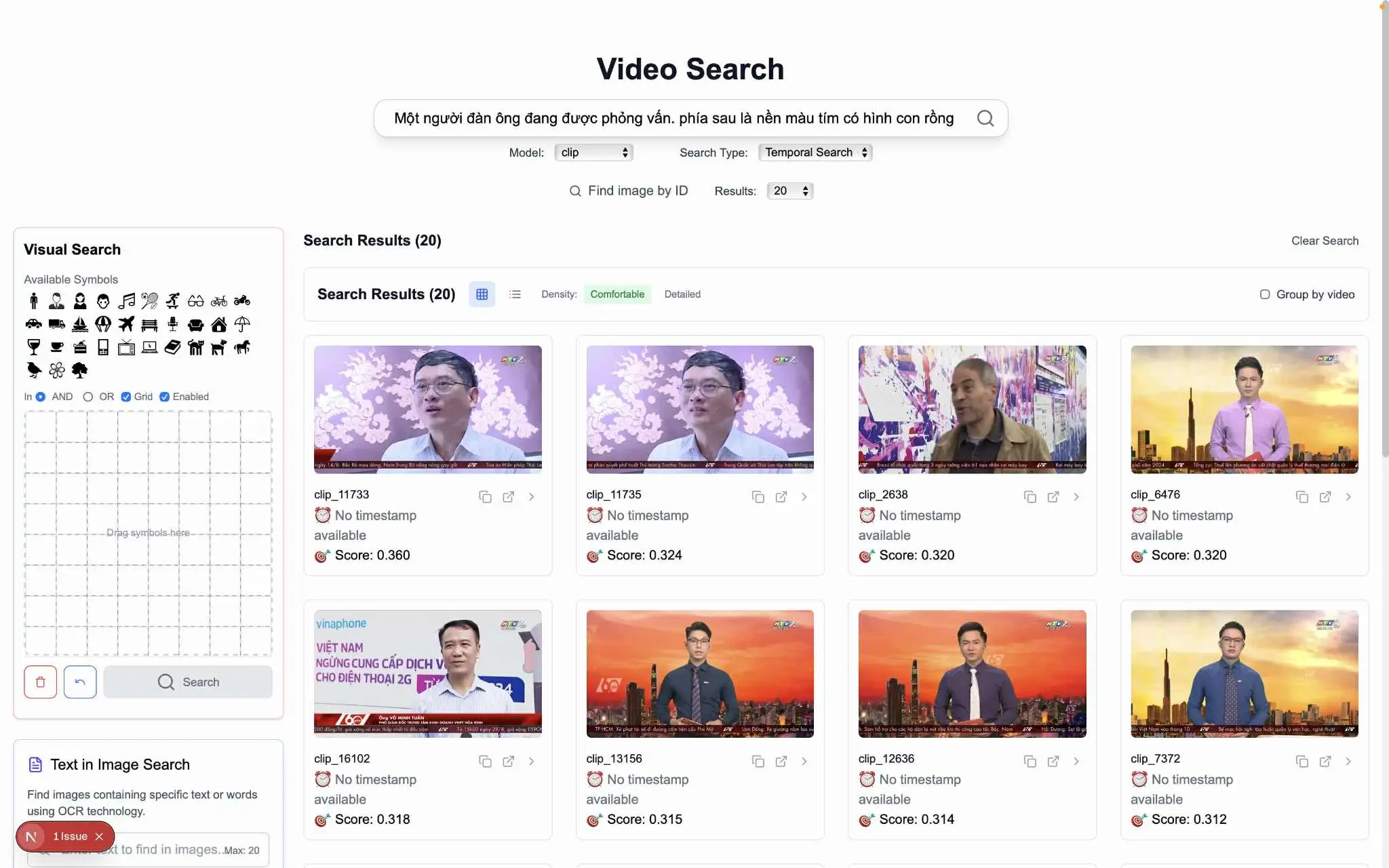The width and height of the screenshot is (1389, 868).
Task: Open the Model dropdown
Action: [593, 152]
